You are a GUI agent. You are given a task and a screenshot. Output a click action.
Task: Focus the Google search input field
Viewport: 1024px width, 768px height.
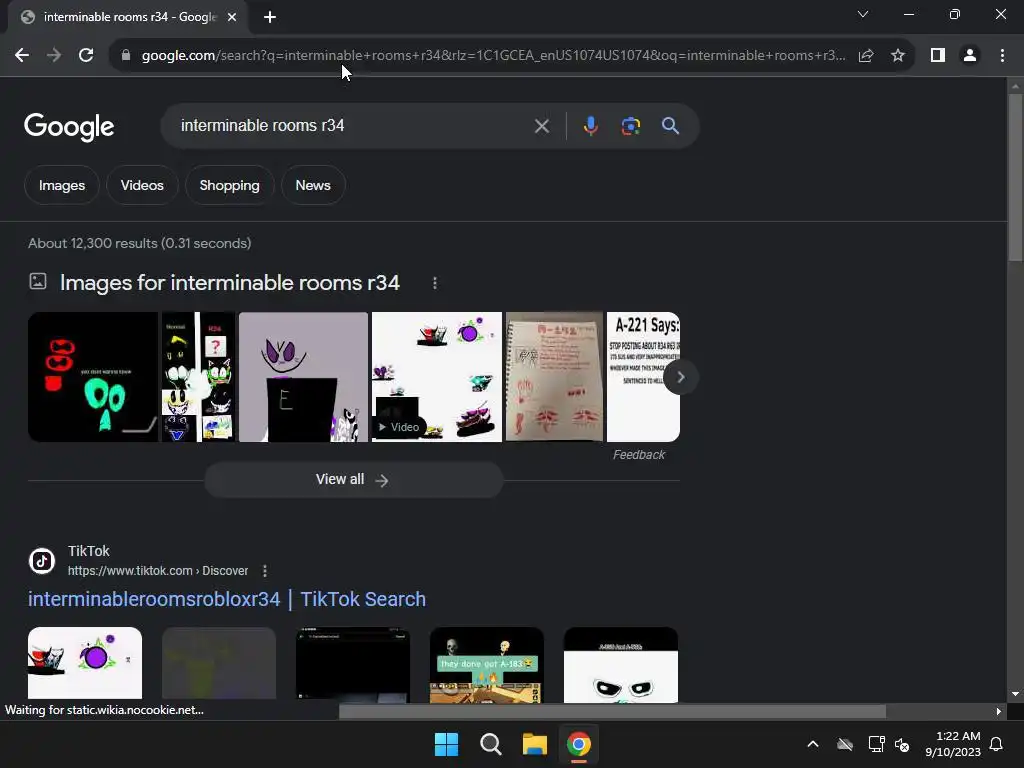pos(353,125)
